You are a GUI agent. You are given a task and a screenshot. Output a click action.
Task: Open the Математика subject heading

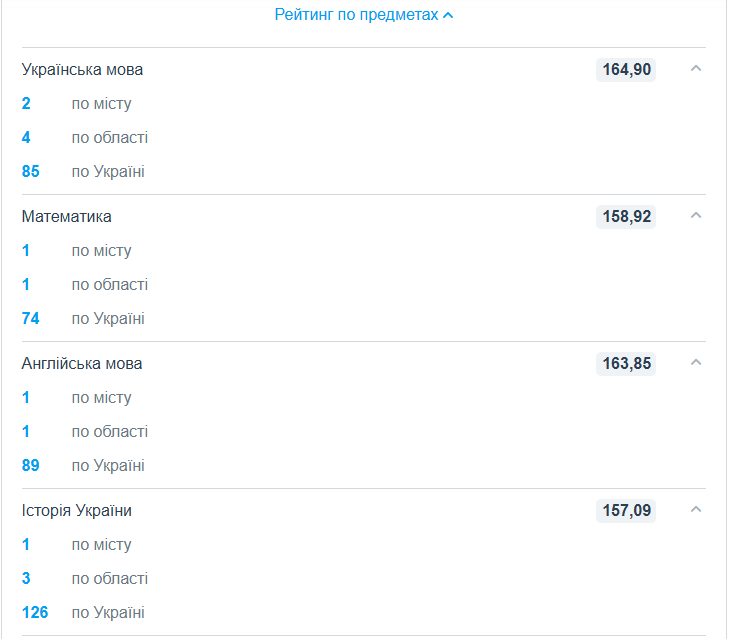click(66, 217)
